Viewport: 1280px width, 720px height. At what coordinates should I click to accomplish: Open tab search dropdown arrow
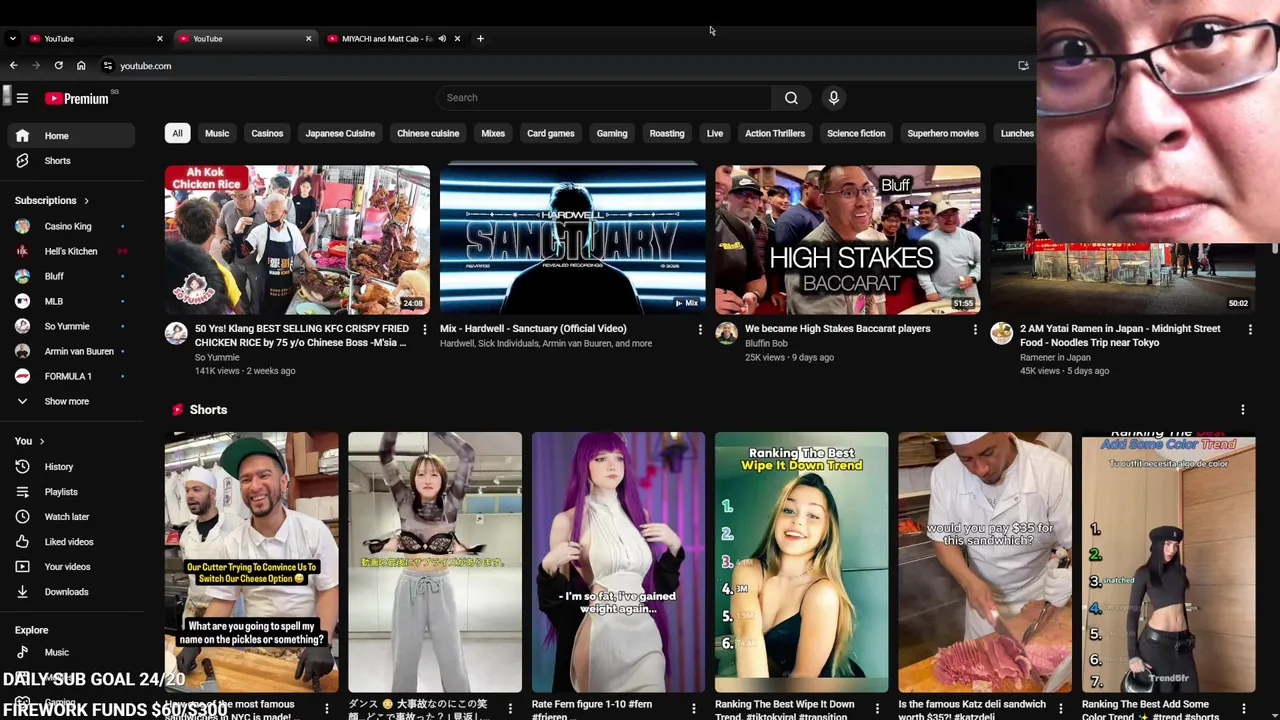coord(12,39)
